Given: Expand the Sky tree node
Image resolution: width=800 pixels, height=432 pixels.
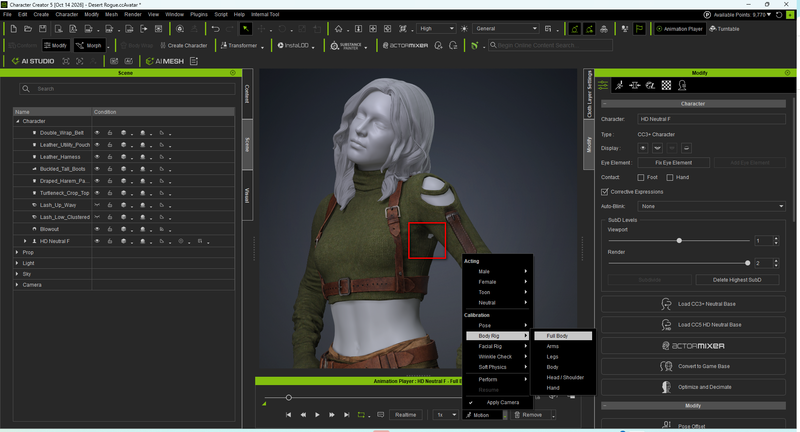Looking at the screenshot, I should (x=17, y=274).
